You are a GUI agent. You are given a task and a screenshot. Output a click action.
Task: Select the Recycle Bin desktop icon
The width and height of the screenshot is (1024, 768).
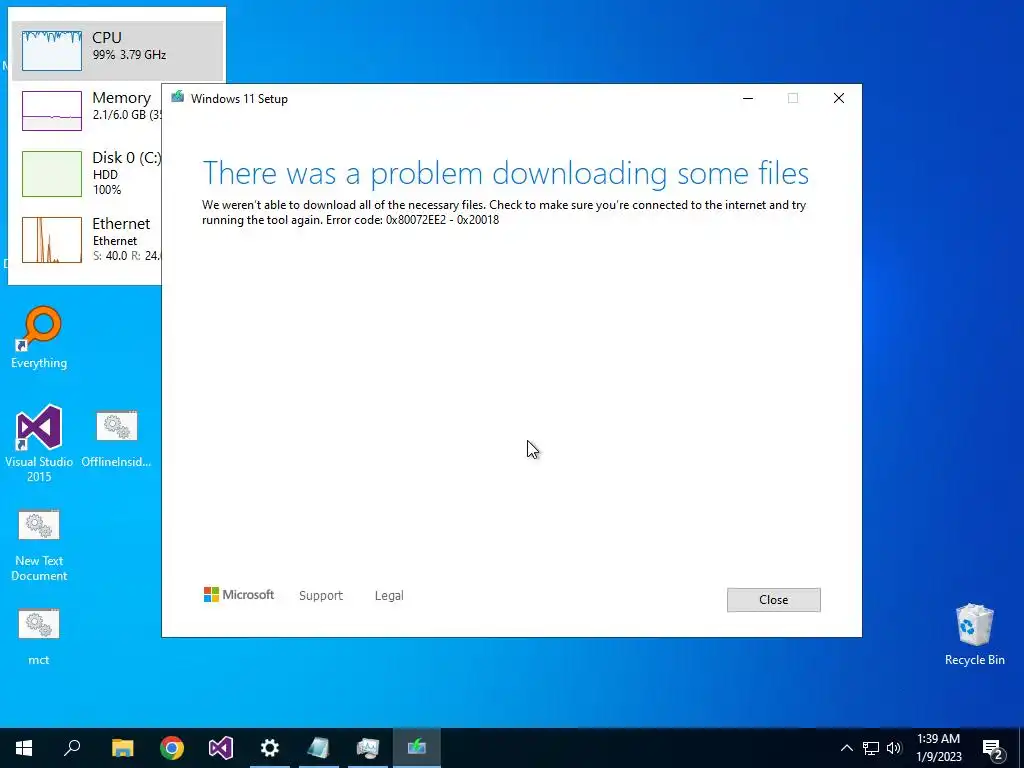974,634
